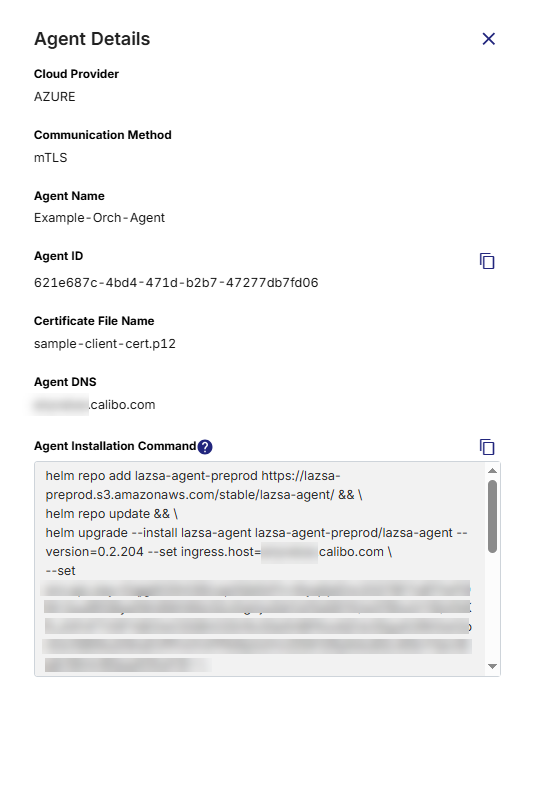Screen dimensions: 543x802
Task: Click the 'version=0.2.204 --set ingress.host=' line
Action: (218, 552)
